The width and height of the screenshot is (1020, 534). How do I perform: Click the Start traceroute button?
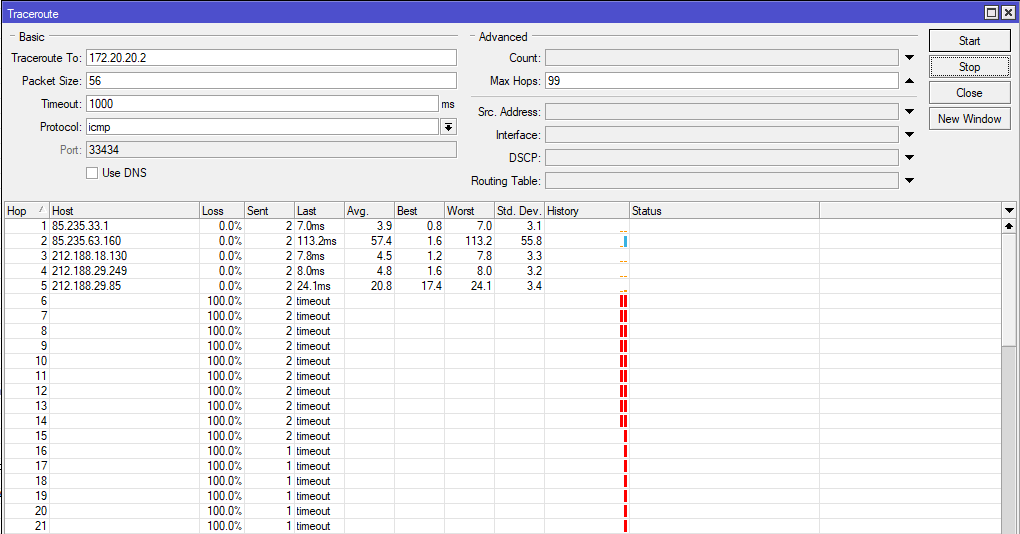tap(969, 40)
